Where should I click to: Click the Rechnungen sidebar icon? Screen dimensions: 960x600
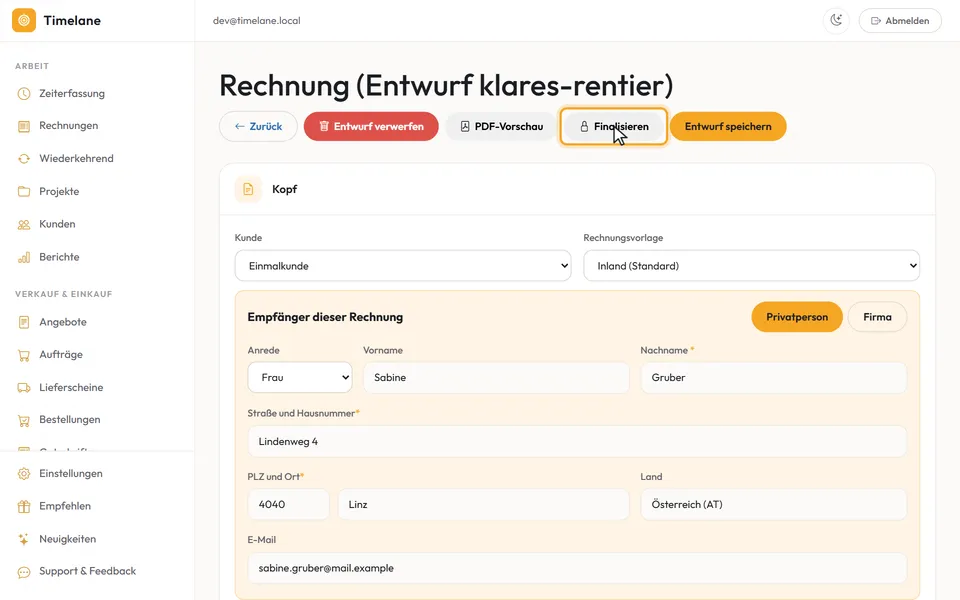tap(24, 126)
